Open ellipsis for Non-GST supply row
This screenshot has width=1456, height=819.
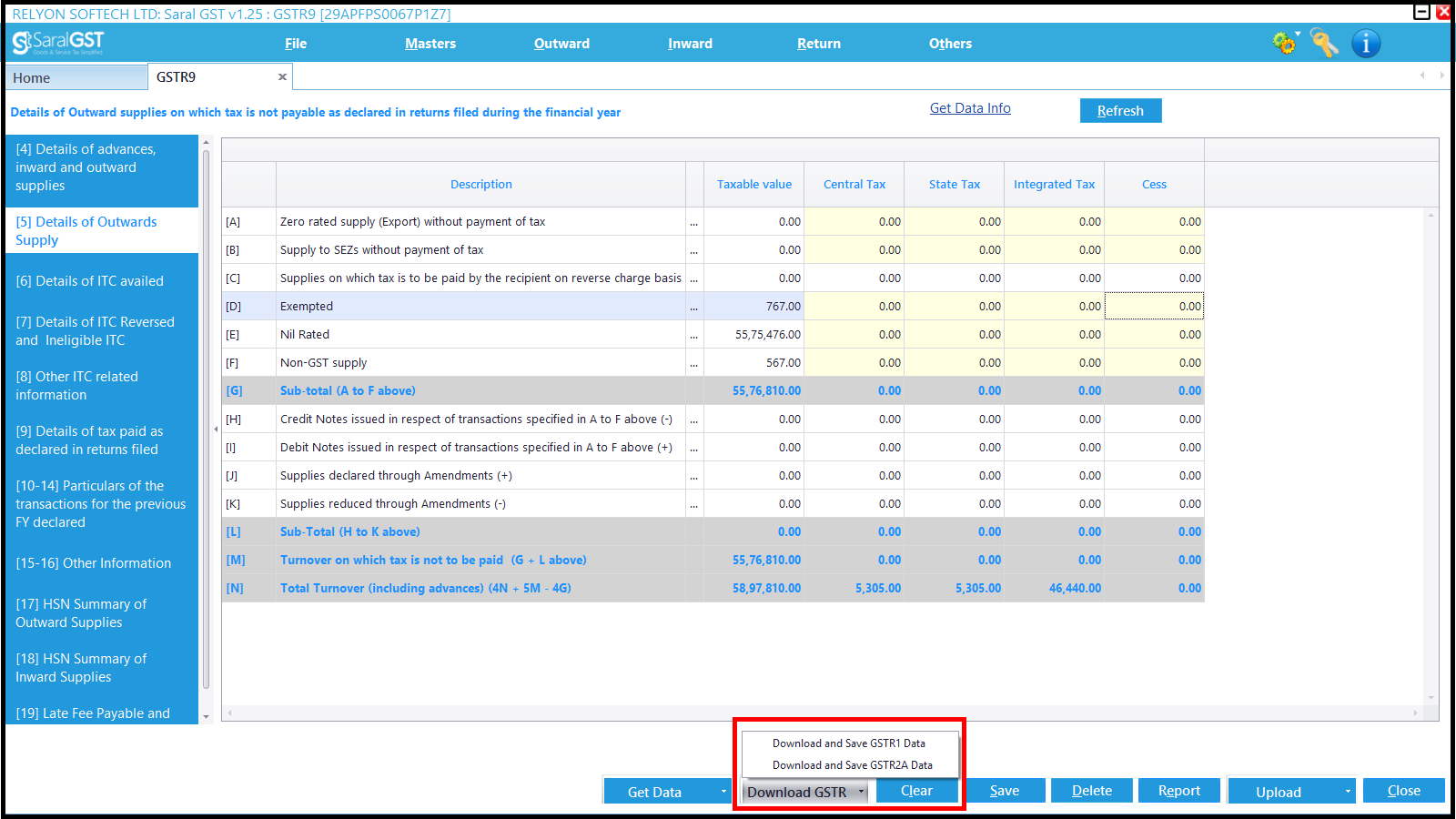coord(694,363)
